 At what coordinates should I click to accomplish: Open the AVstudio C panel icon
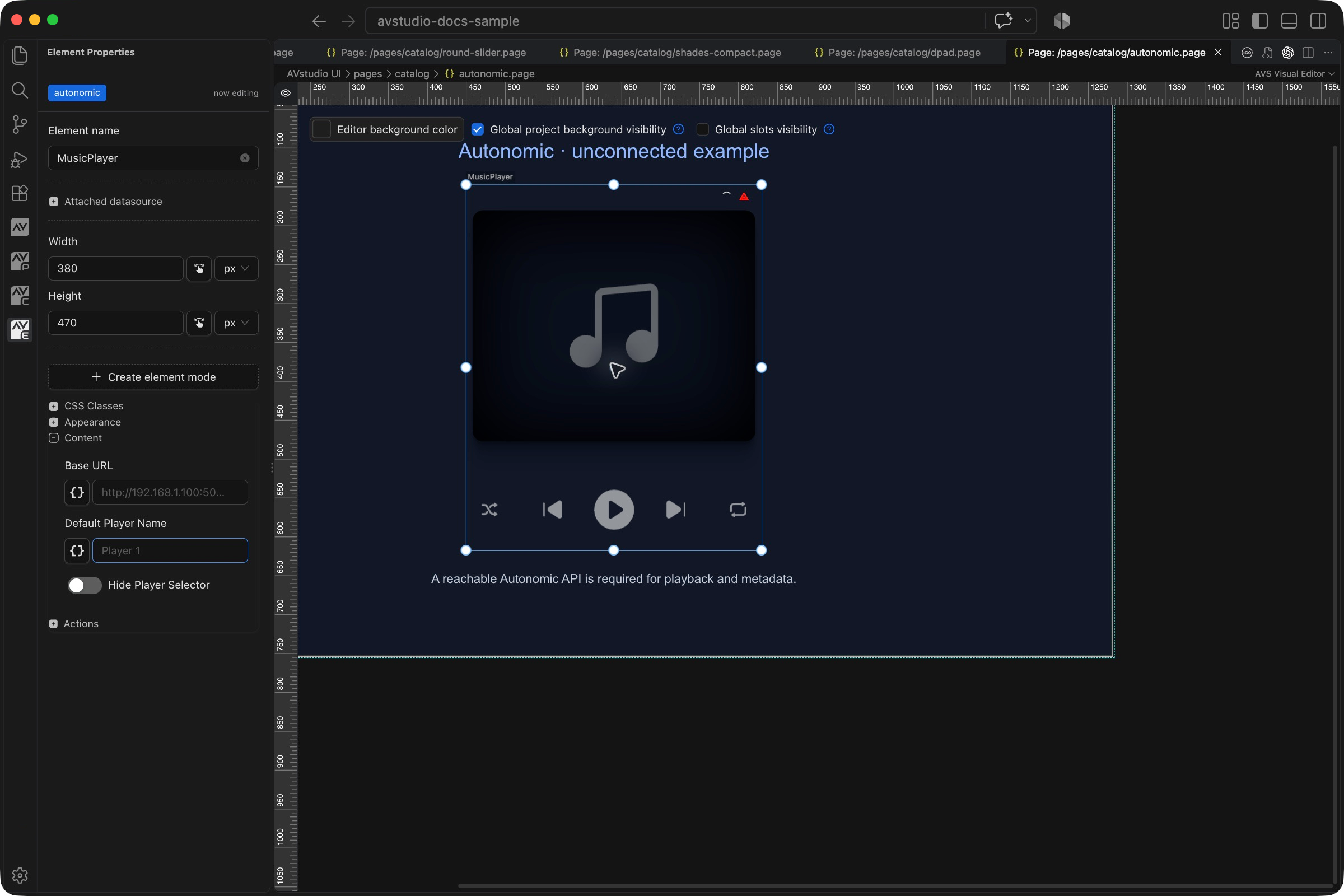coord(20,296)
